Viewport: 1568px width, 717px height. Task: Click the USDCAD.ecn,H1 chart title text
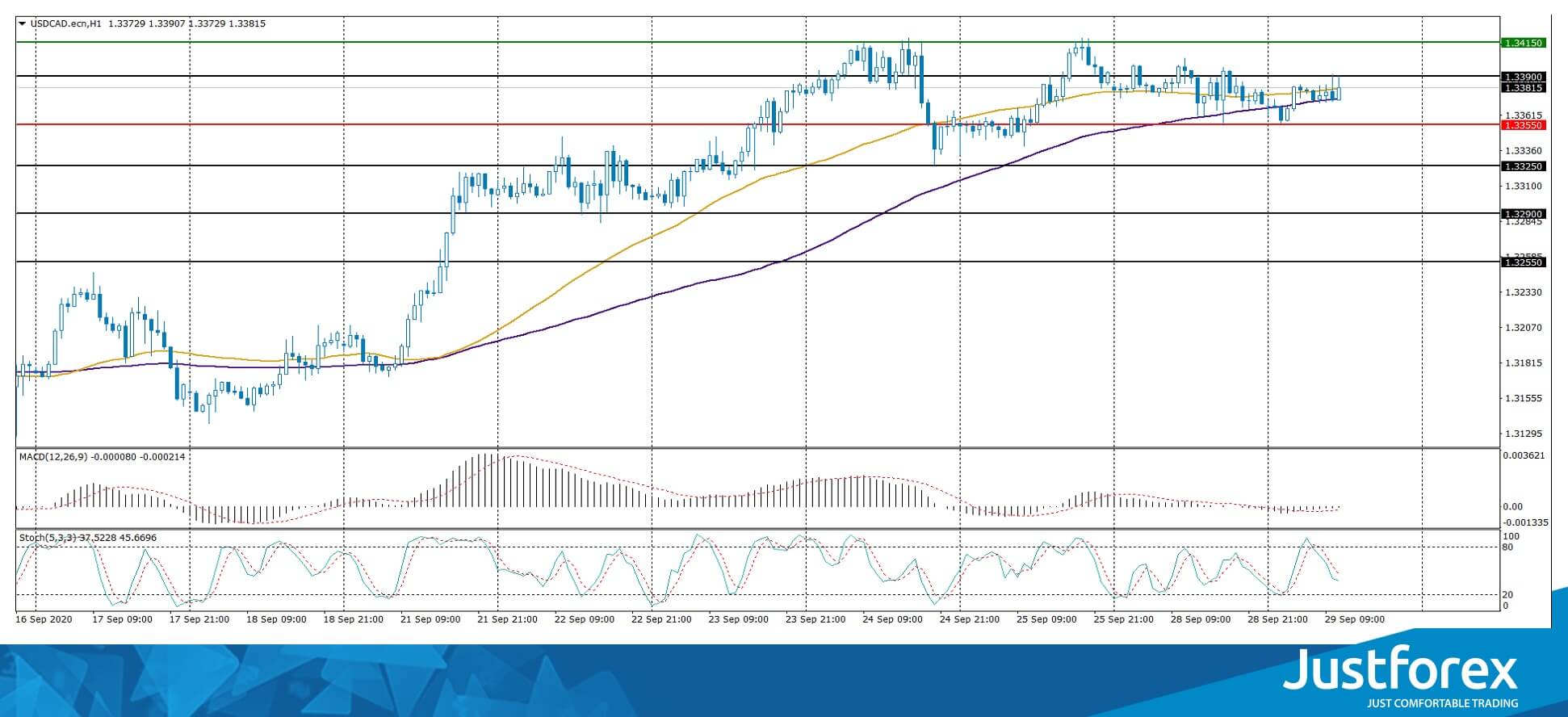point(66,23)
